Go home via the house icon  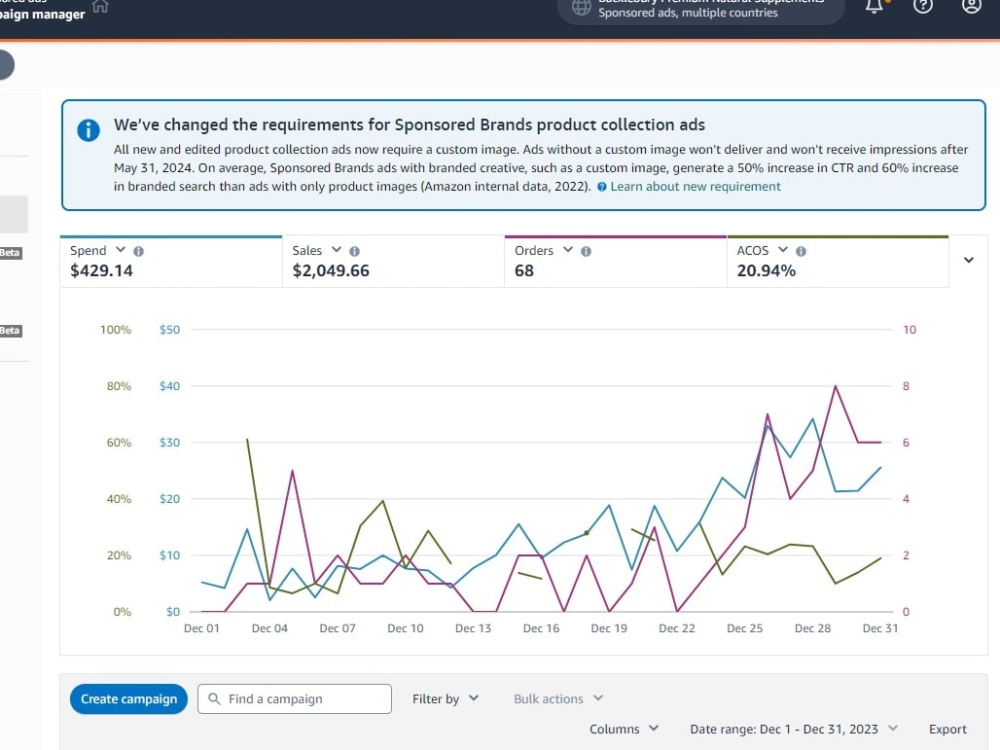100,6
